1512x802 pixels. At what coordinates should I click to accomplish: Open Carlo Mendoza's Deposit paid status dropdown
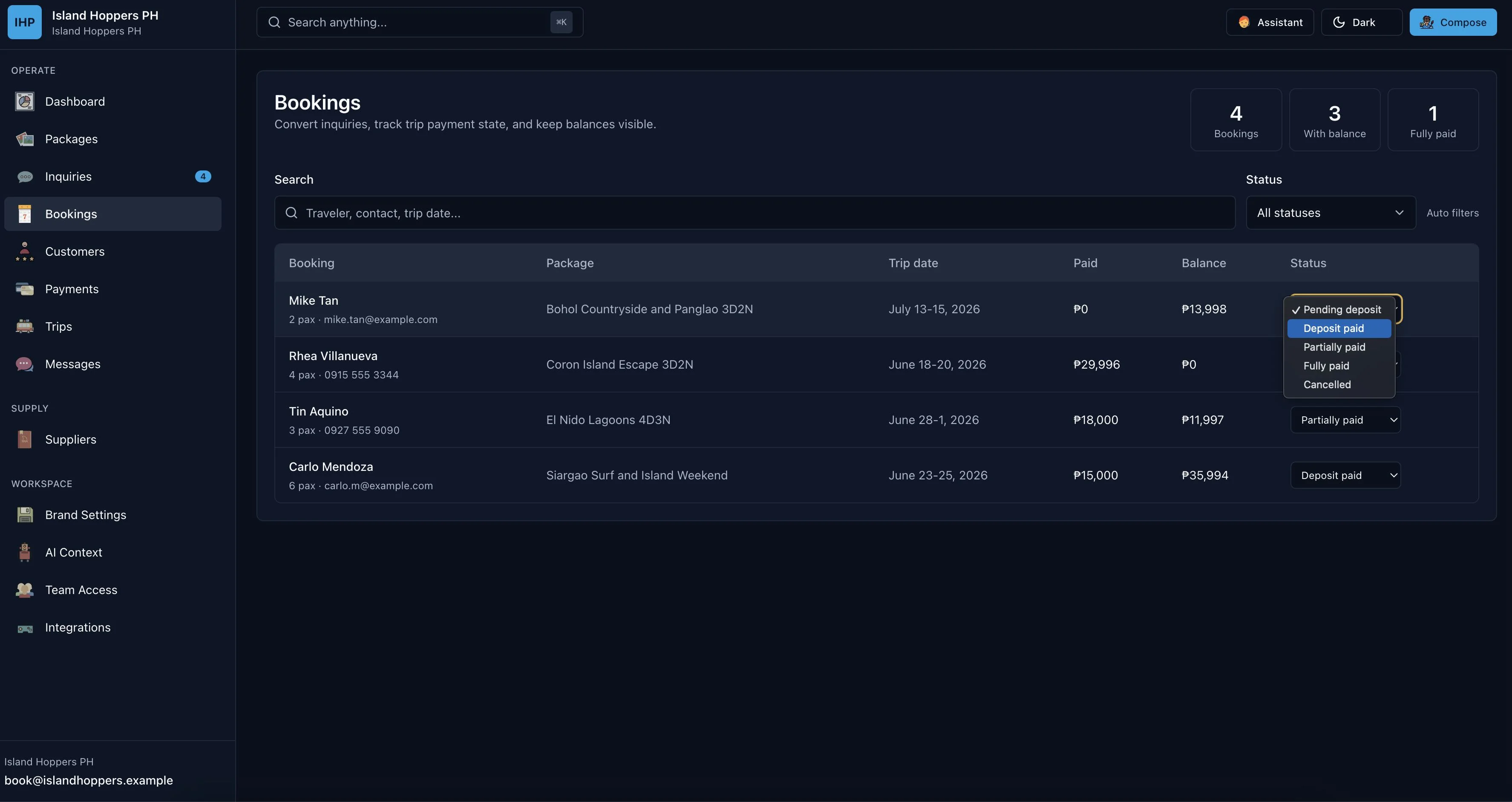tap(1345, 476)
